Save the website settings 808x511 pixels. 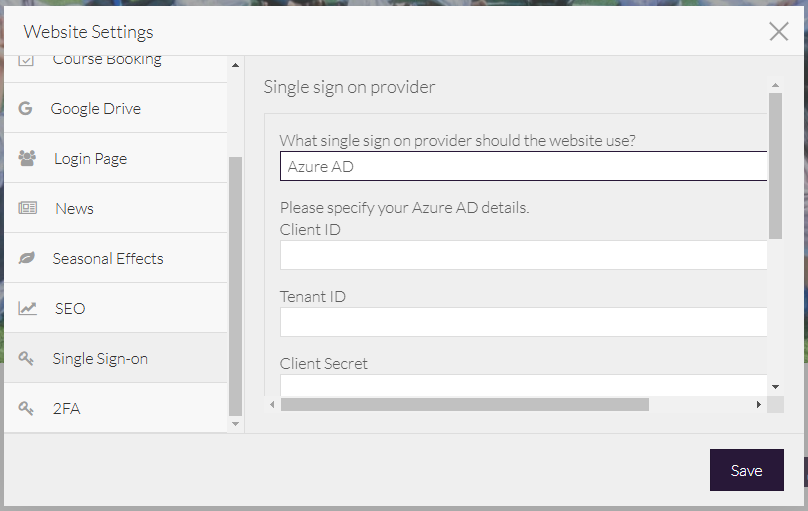click(746, 470)
